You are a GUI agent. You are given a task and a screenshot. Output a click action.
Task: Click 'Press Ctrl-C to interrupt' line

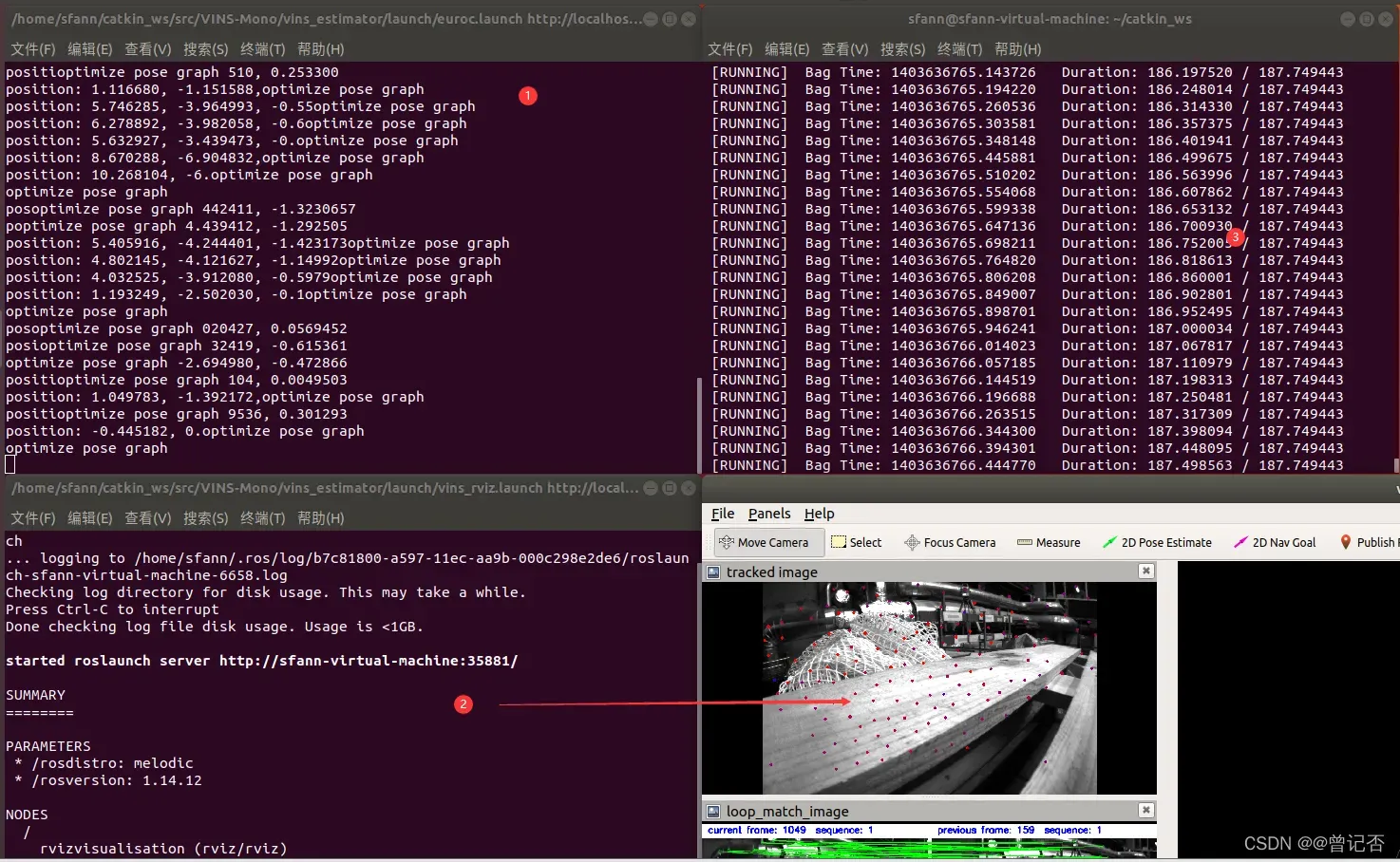[112, 609]
